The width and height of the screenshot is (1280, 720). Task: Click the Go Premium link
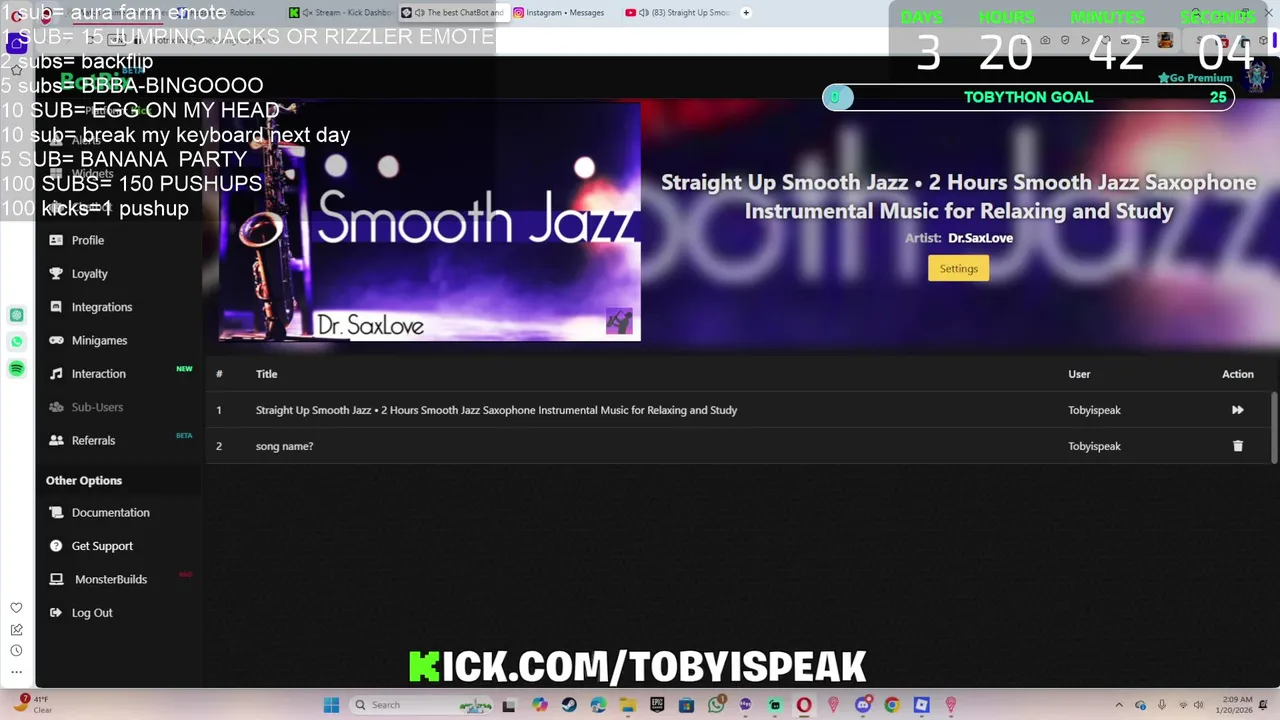[1195, 78]
